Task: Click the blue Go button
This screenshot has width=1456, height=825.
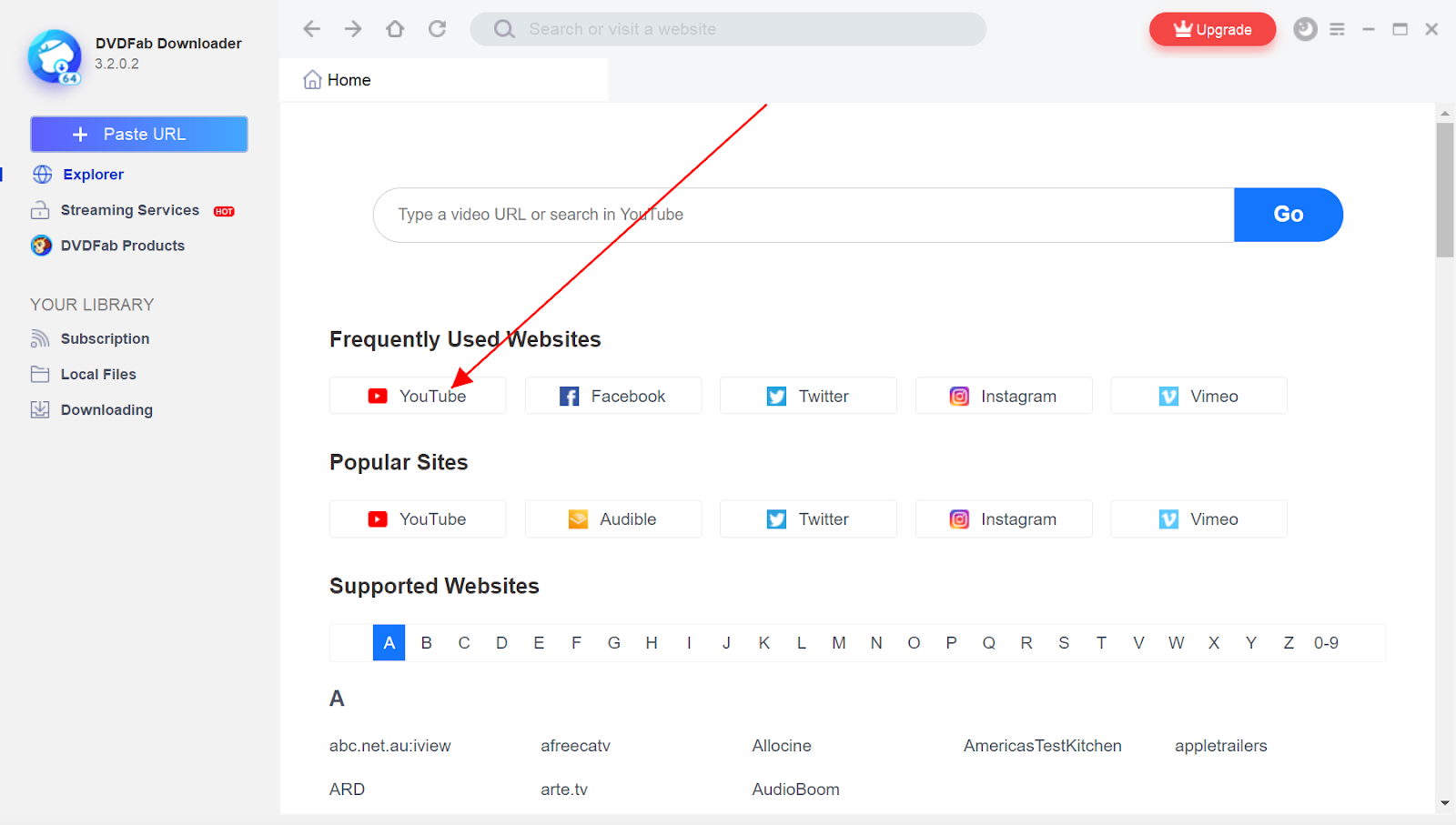Action: [x=1289, y=215]
